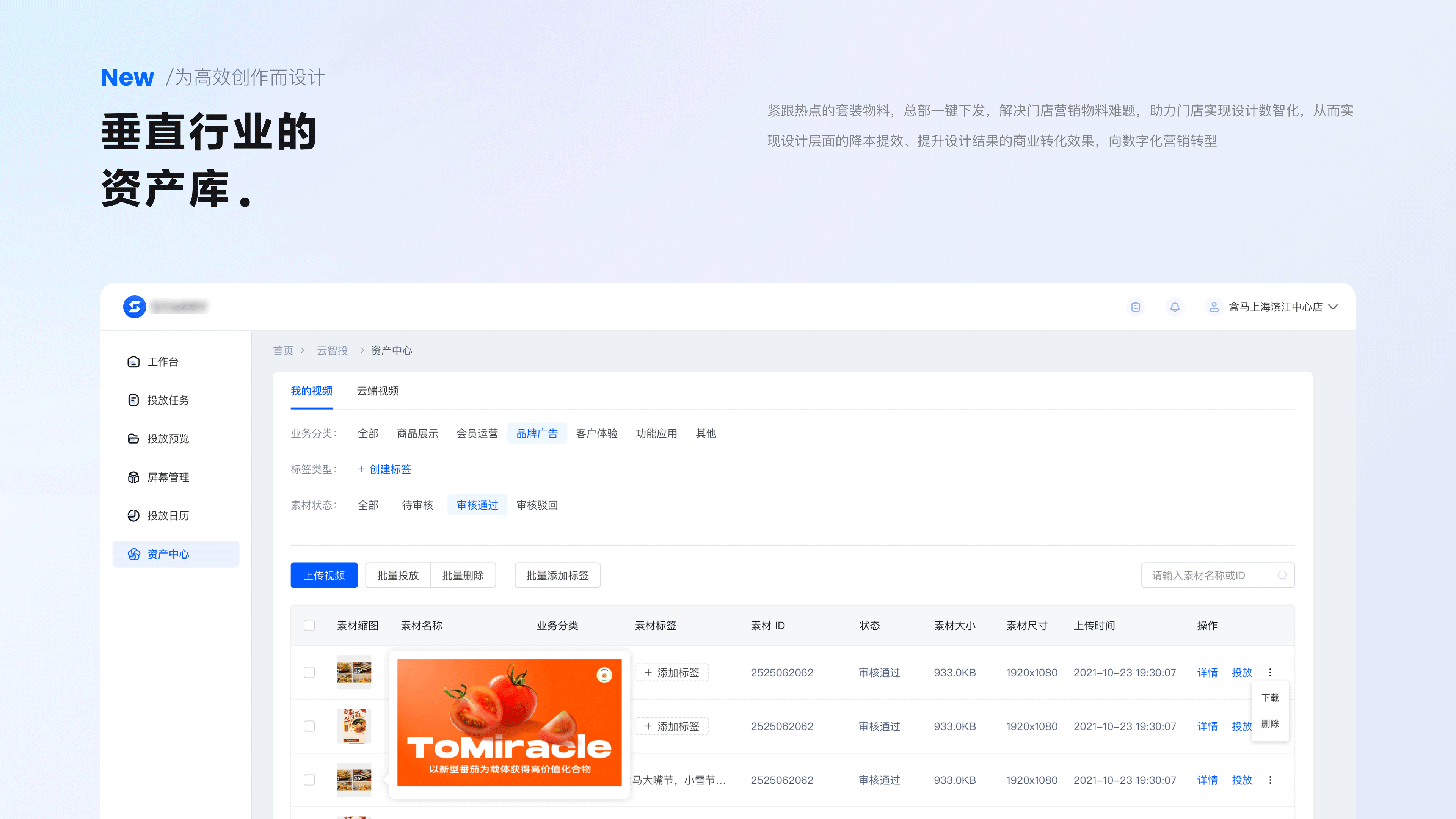Click the 上传视频 button
Screen dimensions: 1456x819
coord(324,576)
